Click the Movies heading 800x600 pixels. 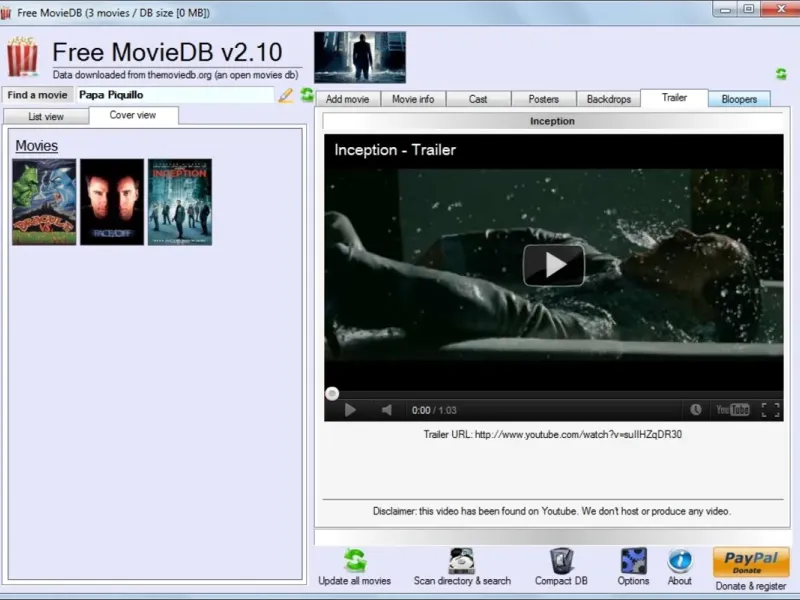coord(37,146)
